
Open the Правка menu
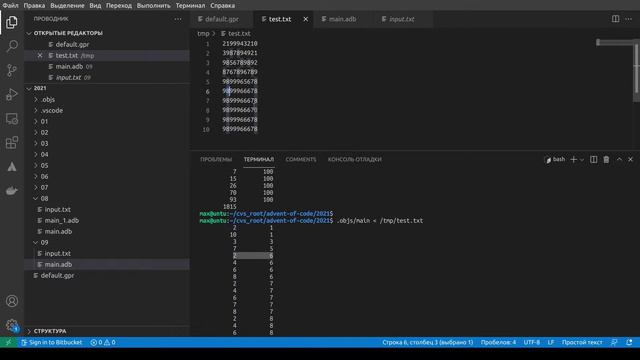point(34,5)
